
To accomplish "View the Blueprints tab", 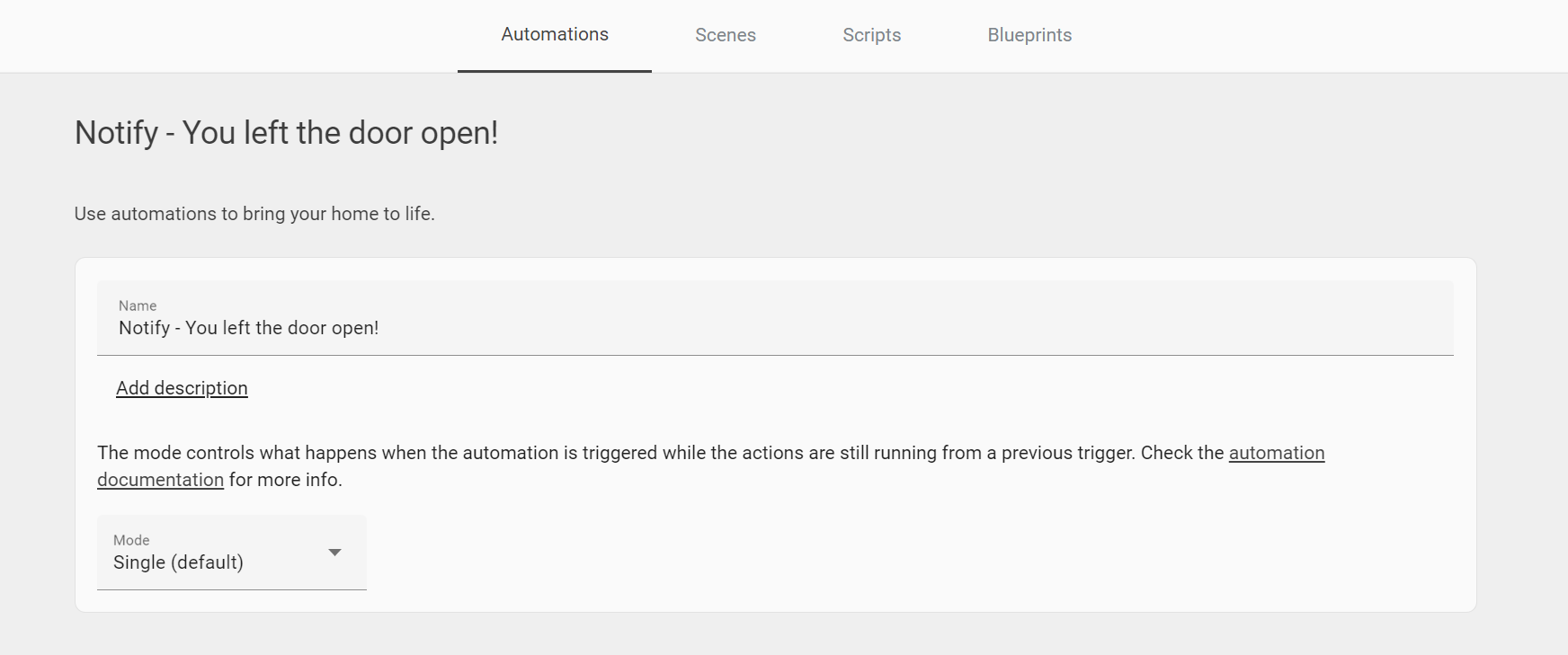I will click(x=1029, y=34).
